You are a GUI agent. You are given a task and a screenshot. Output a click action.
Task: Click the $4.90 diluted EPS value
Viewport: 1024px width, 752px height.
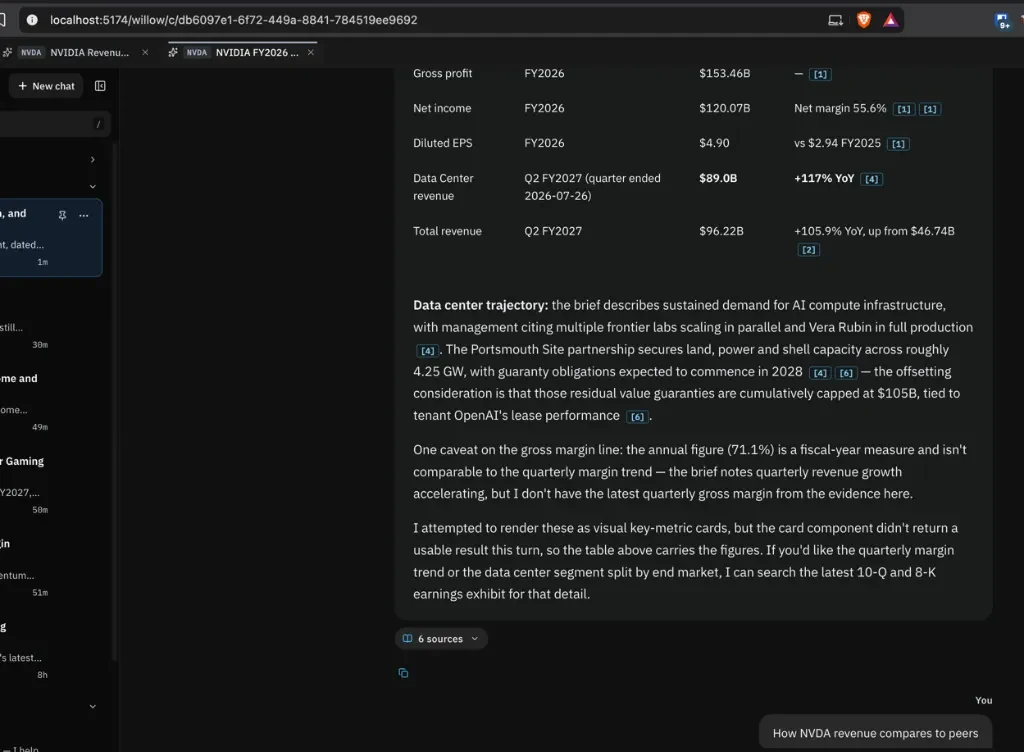tap(714, 143)
